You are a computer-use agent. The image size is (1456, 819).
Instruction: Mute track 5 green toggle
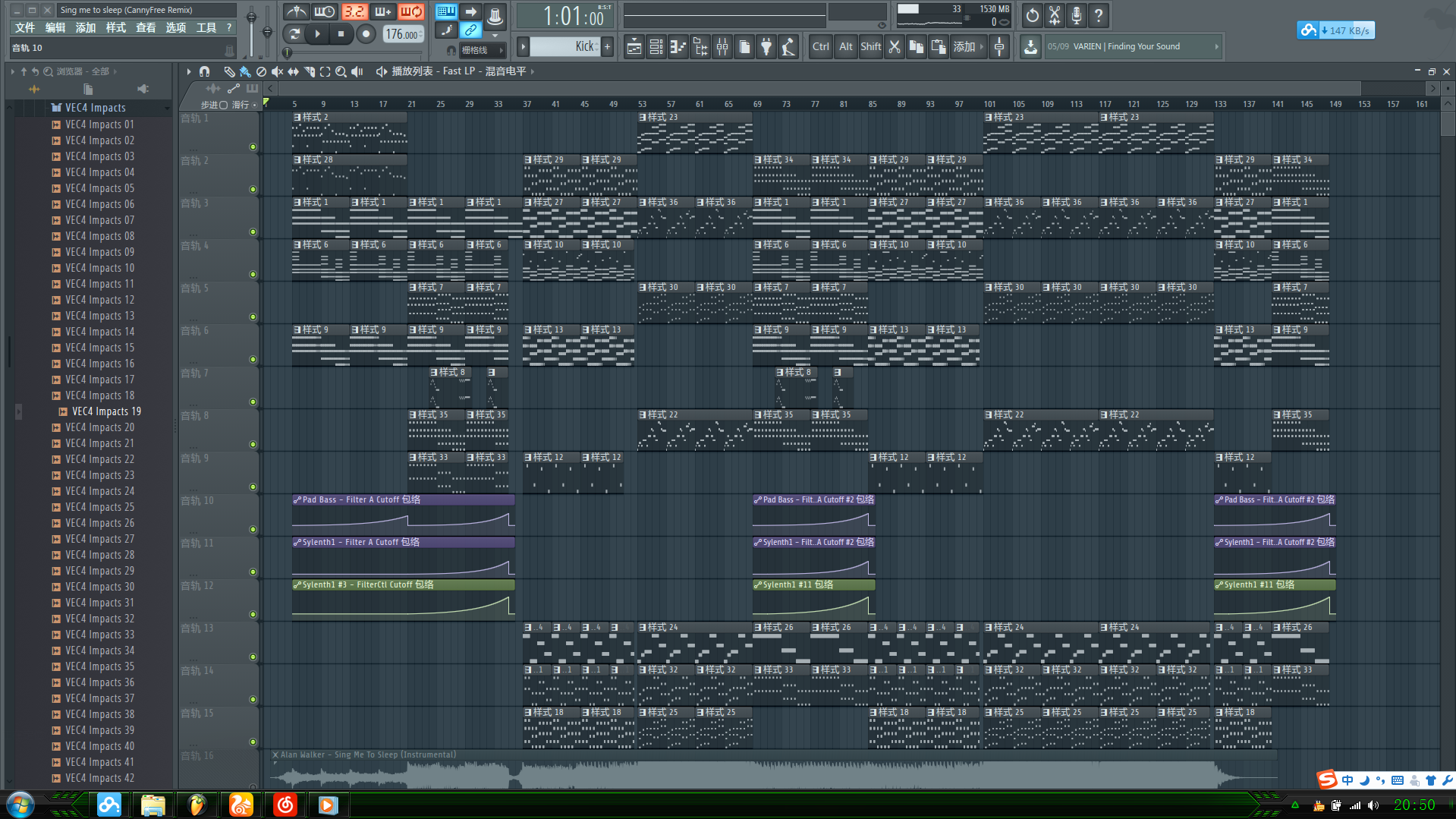tap(253, 317)
